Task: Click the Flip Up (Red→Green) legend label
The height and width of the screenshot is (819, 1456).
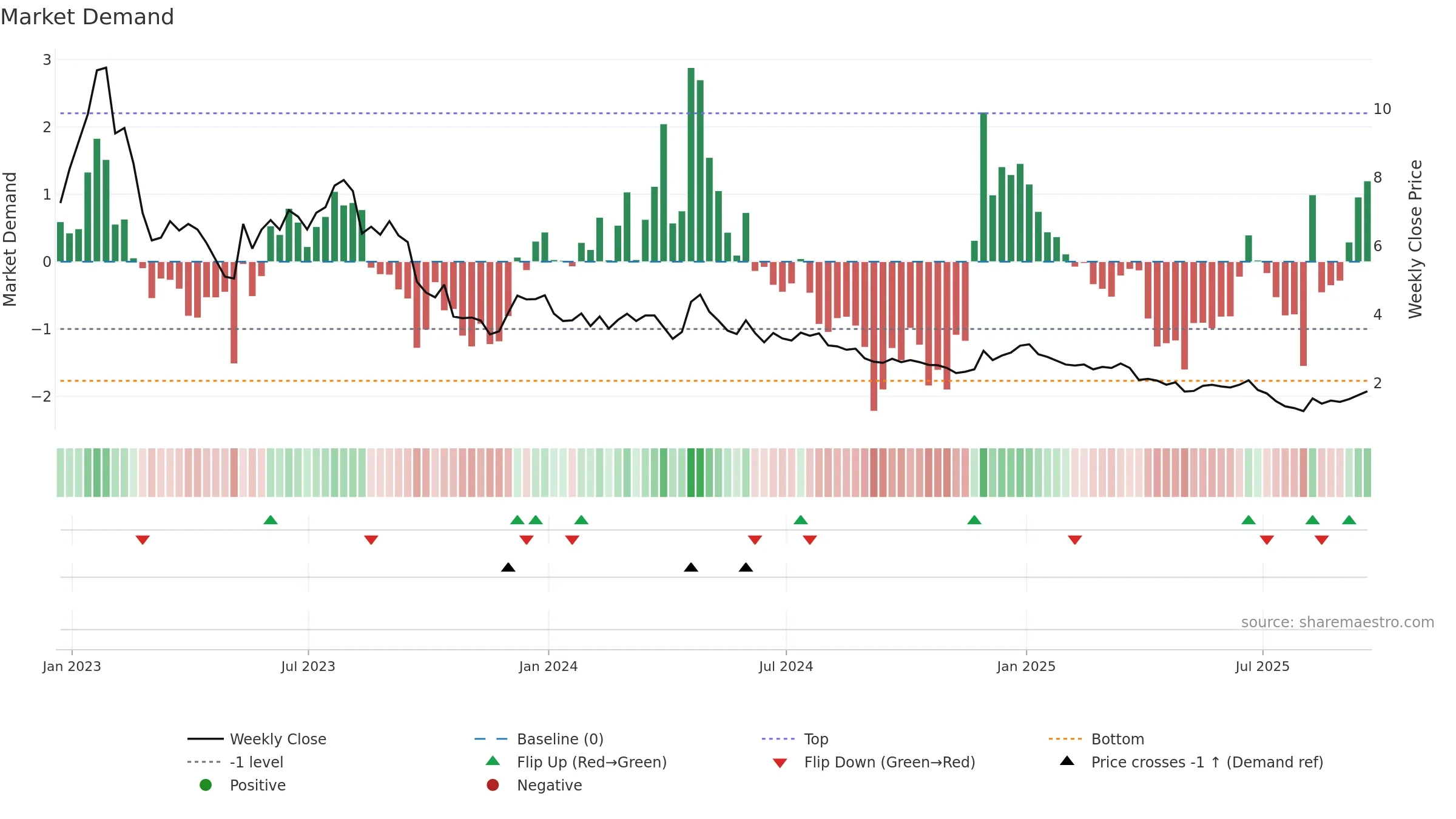Action: (591, 762)
